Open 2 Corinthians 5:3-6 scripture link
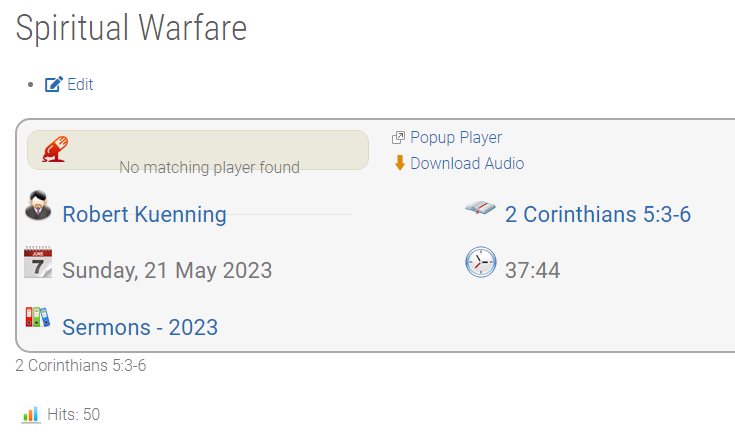This screenshot has width=735, height=438. pos(598,214)
